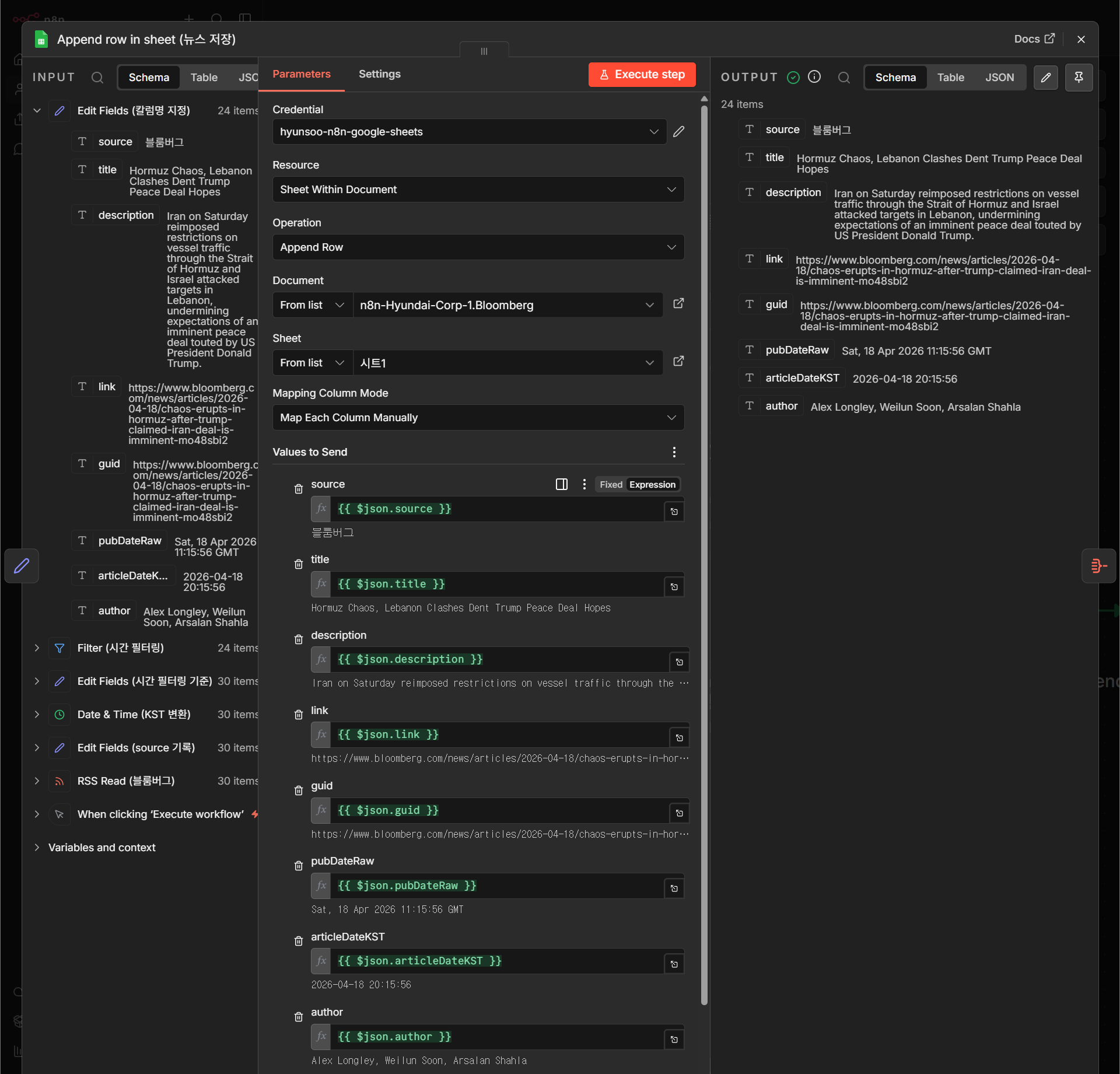Click the edit credential pencil icon
The width and height of the screenshot is (1120, 1074).
pos(678,132)
